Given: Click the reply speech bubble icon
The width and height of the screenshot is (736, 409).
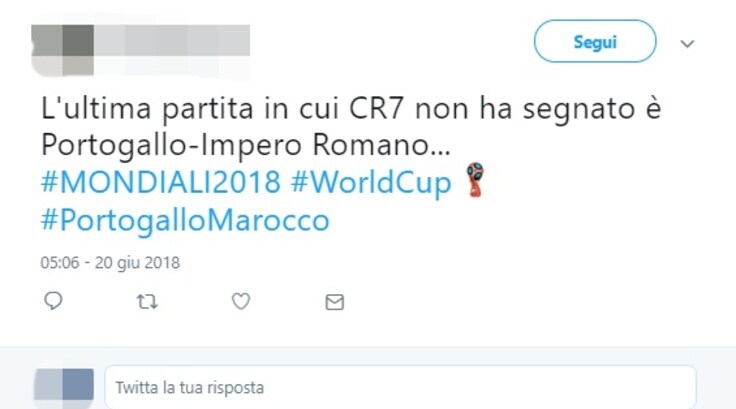Looking at the screenshot, I should [53, 301].
